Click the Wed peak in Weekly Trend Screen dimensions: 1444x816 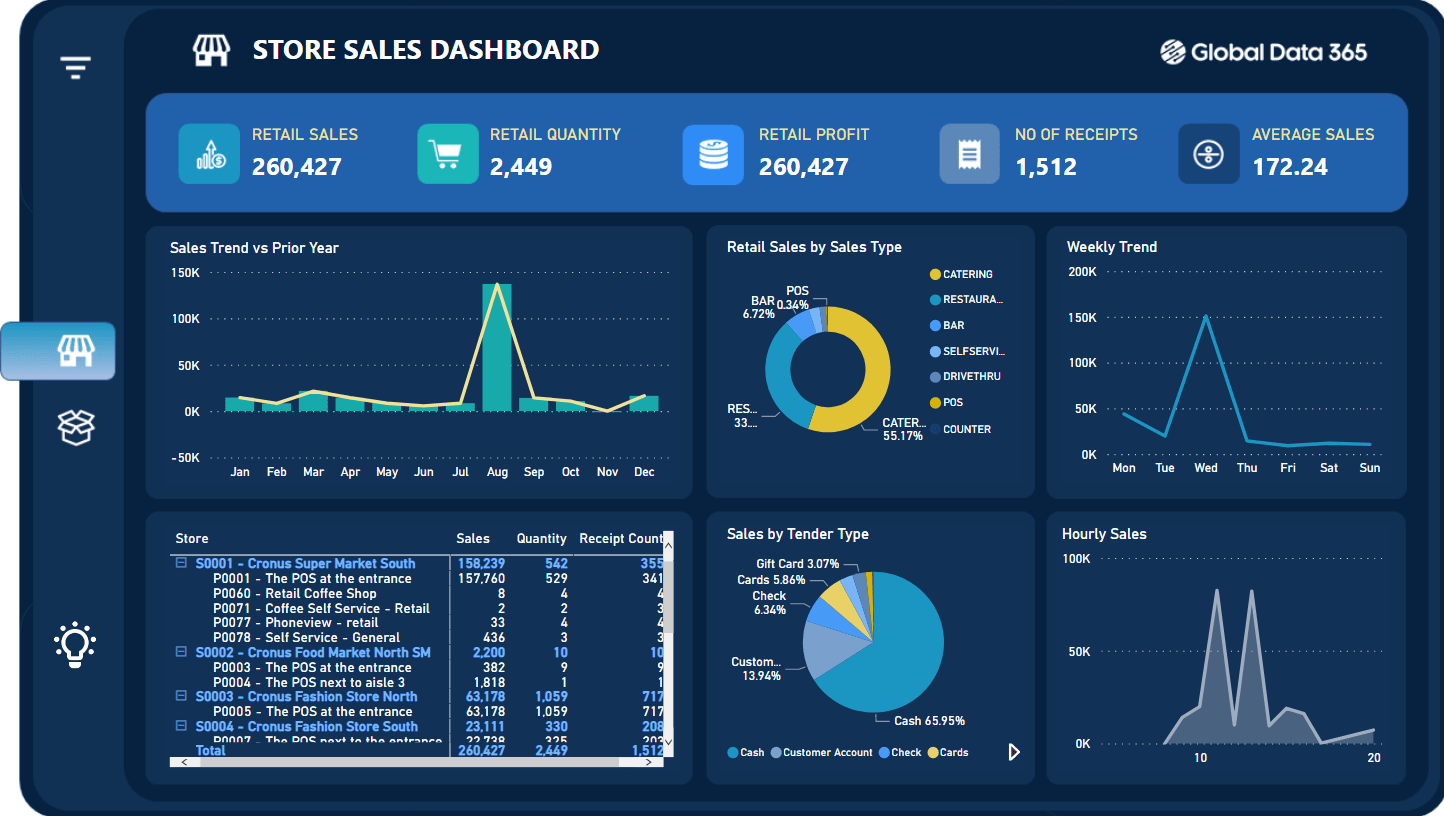(1206, 316)
